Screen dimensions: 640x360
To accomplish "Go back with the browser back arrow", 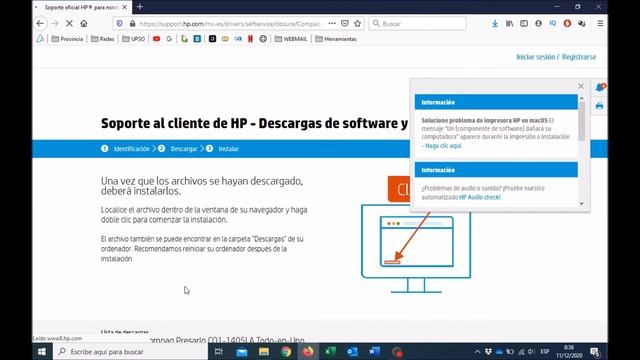I will 40,24.
